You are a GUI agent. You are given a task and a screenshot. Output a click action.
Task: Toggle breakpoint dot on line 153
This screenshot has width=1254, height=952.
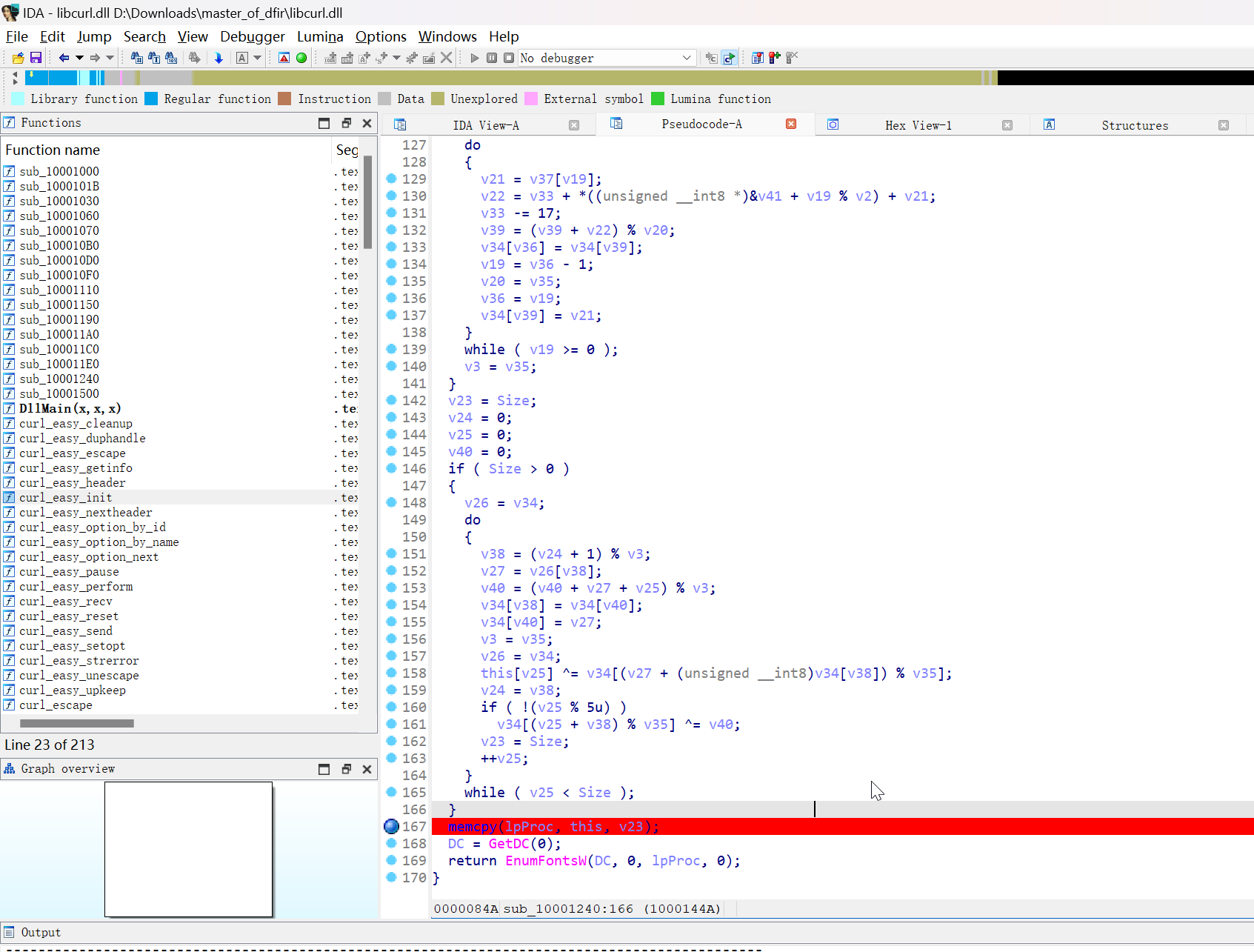tap(392, 587)
